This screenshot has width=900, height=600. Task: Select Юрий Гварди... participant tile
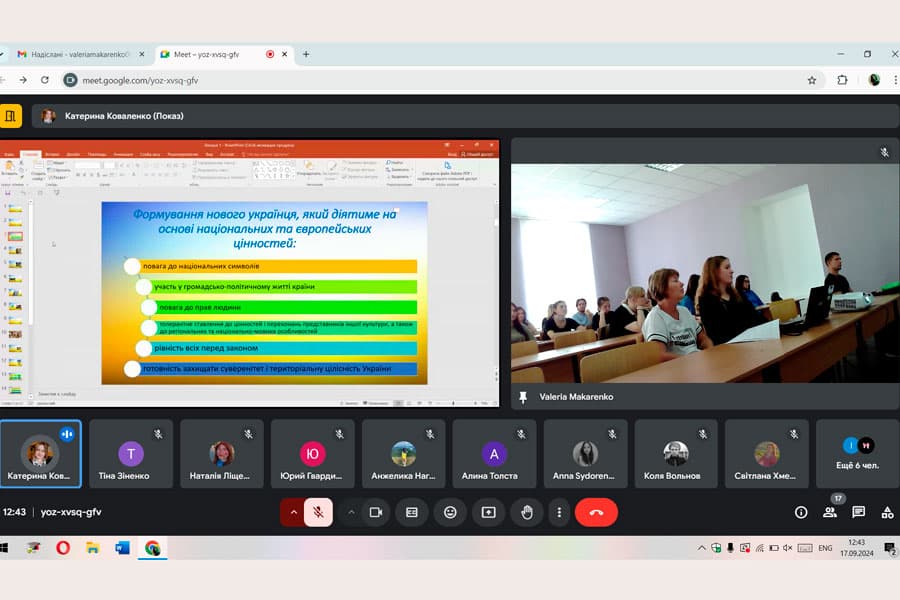point(312,454)
